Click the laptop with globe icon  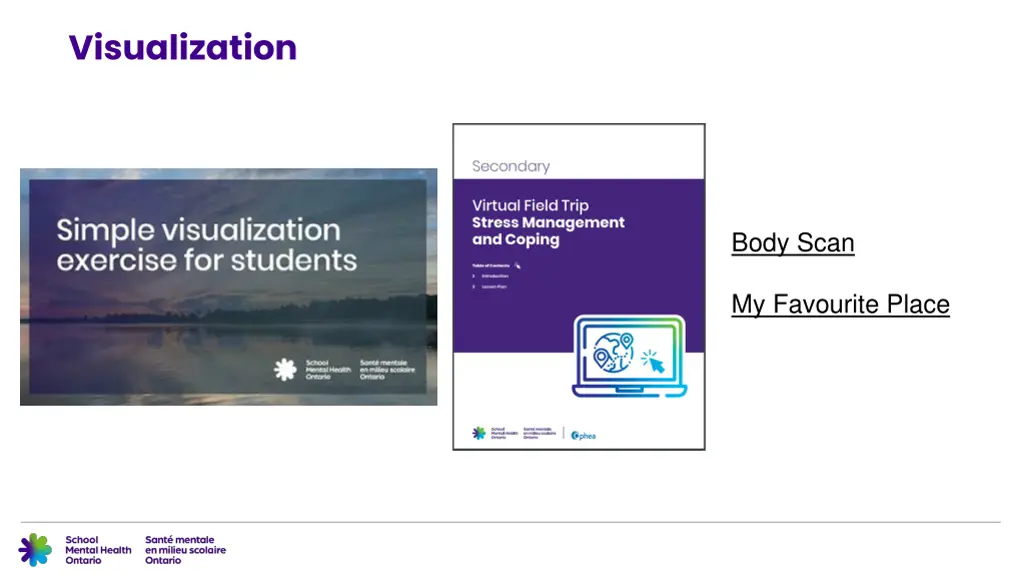[629, 358]
